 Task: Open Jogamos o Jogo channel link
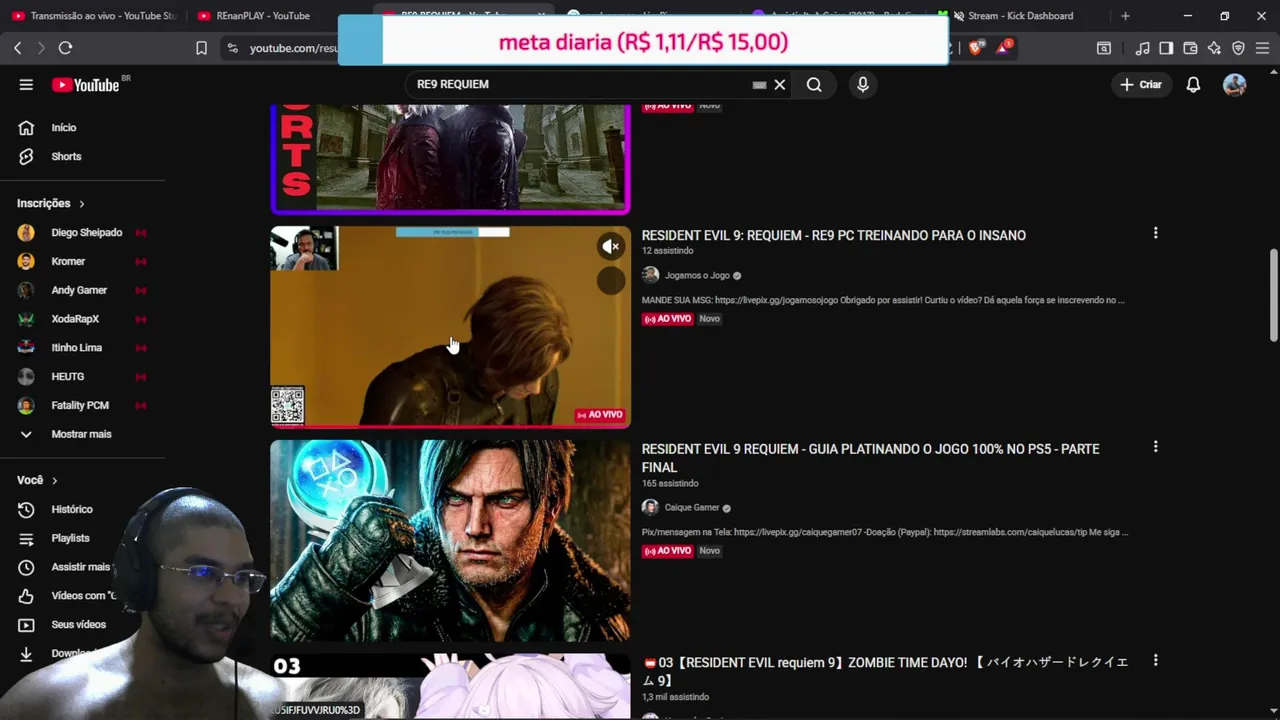tap(697, 276)
